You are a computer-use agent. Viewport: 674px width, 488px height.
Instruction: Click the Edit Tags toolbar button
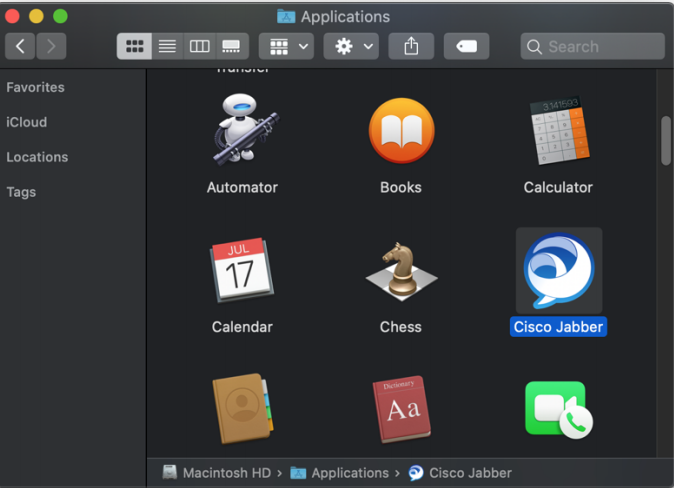(x=466, y=46)
